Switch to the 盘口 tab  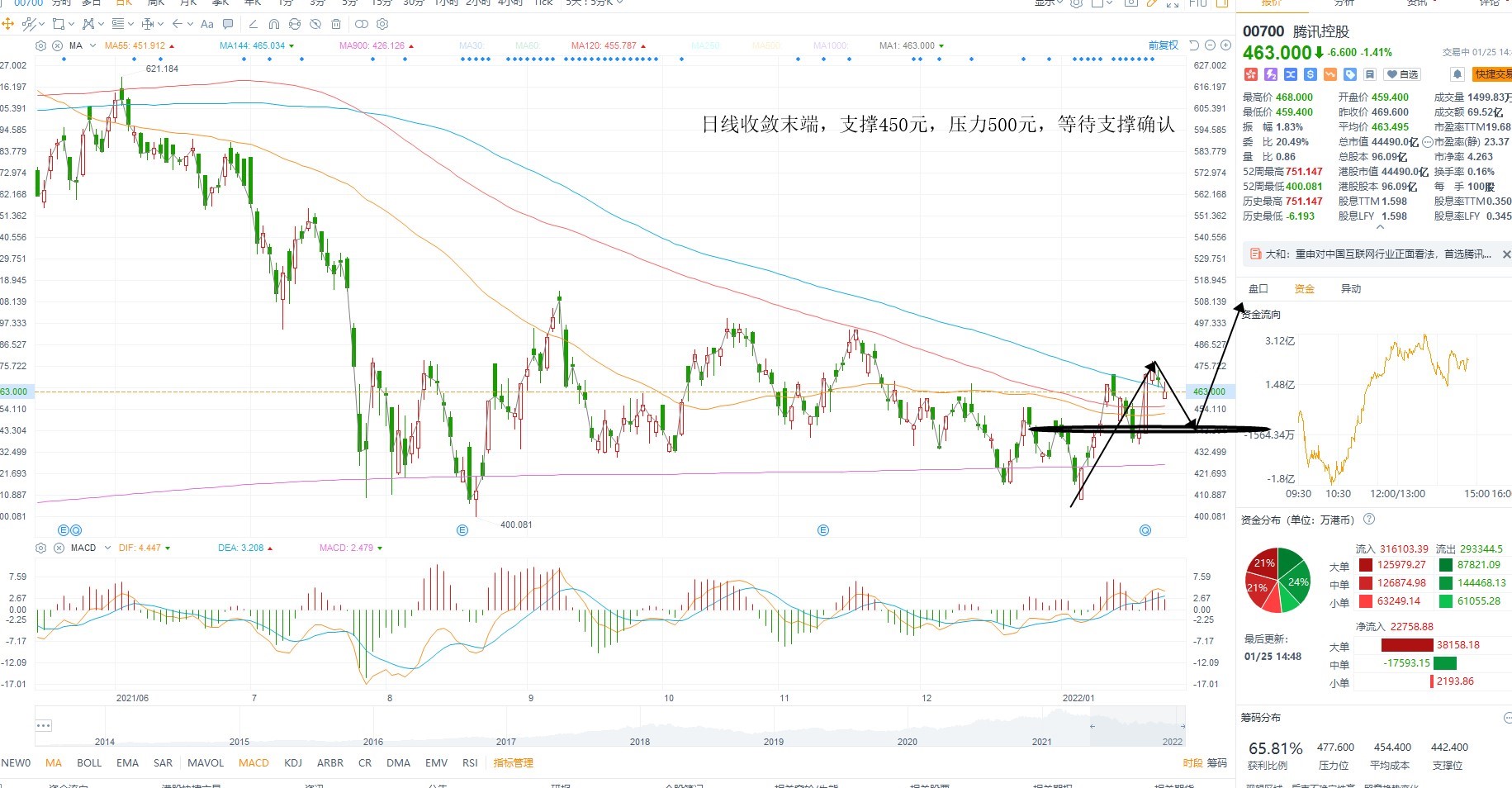[1258, 288]
